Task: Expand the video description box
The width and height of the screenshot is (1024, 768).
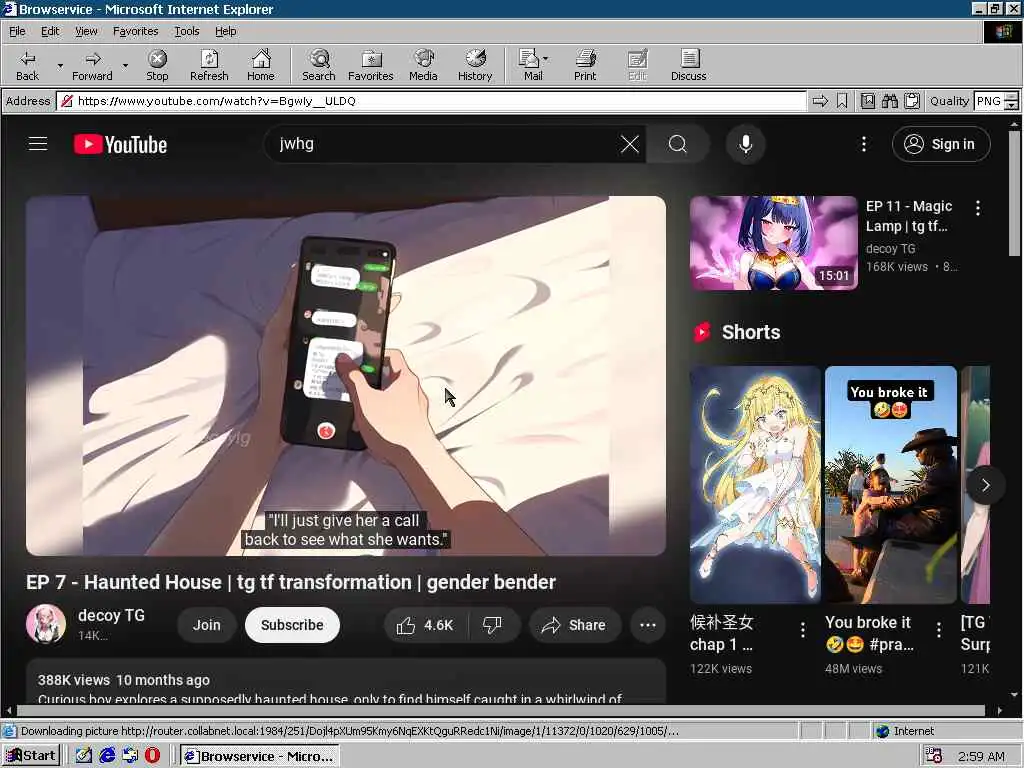Action: [346, 681]
